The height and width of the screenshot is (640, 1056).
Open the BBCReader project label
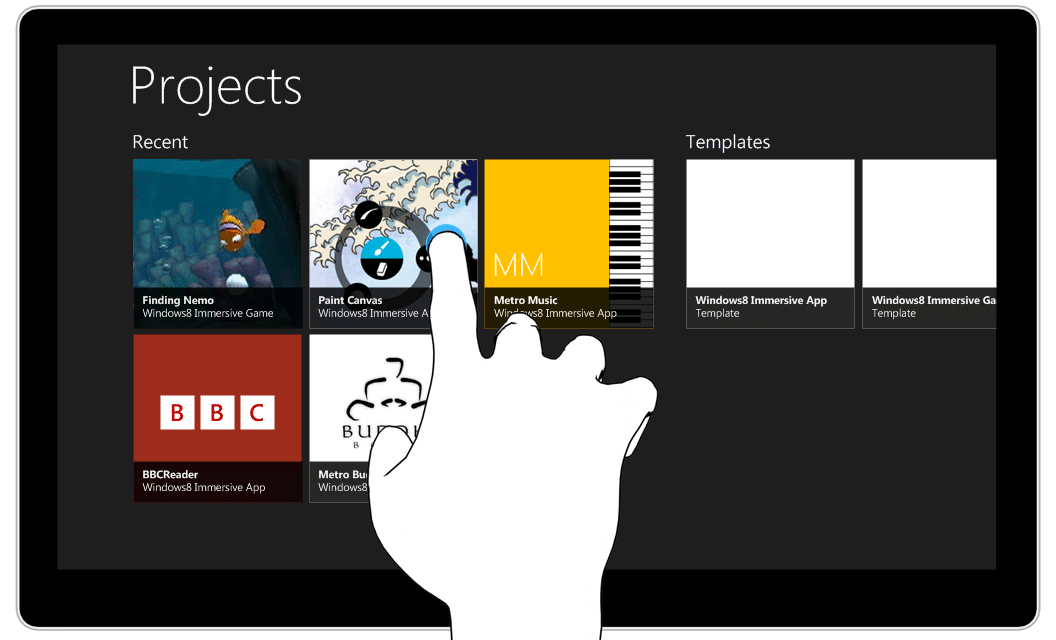click(170, 475)
